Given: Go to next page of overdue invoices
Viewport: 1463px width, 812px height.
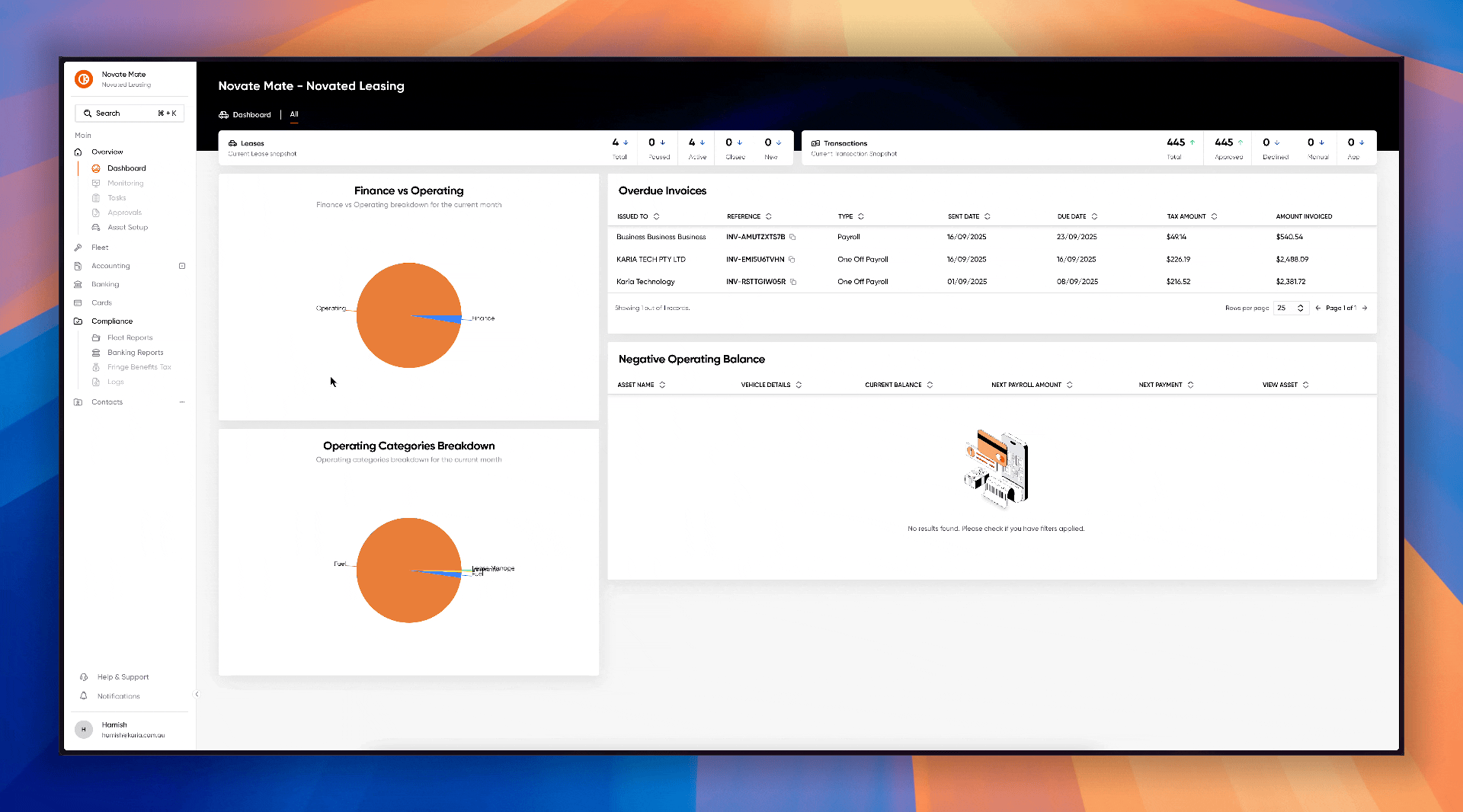Looking at the screenshot, I should coord(1365,308).
